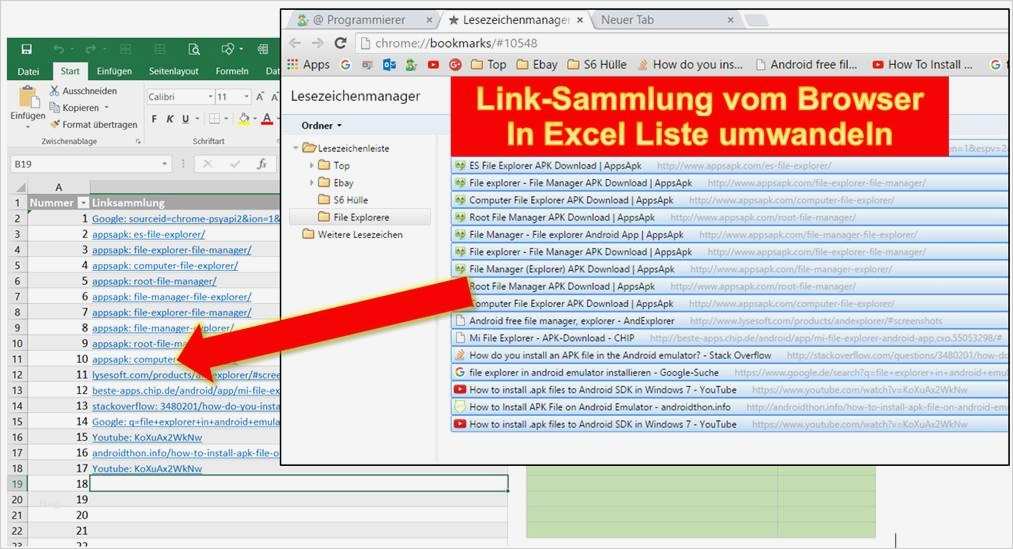Select the Mi File Explorer - APK-Download - CHIP bookmark
This screenshot has height=549, width=1013.
pyautogui.click(x=729, y=338)
